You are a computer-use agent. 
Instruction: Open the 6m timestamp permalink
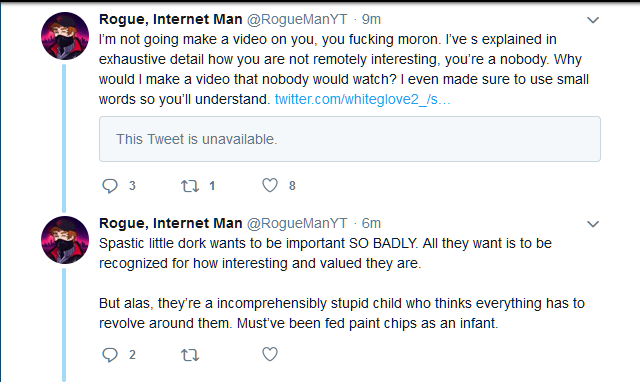pyautogui.click(x=371, y=223)
